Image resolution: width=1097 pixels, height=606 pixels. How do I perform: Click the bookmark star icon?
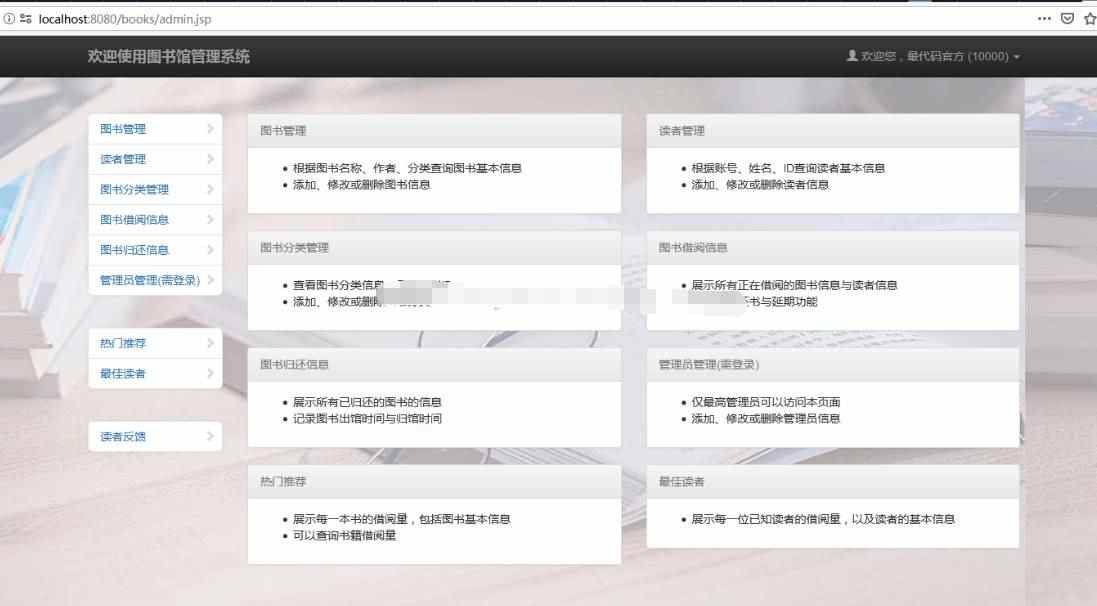click(1090, 19)
